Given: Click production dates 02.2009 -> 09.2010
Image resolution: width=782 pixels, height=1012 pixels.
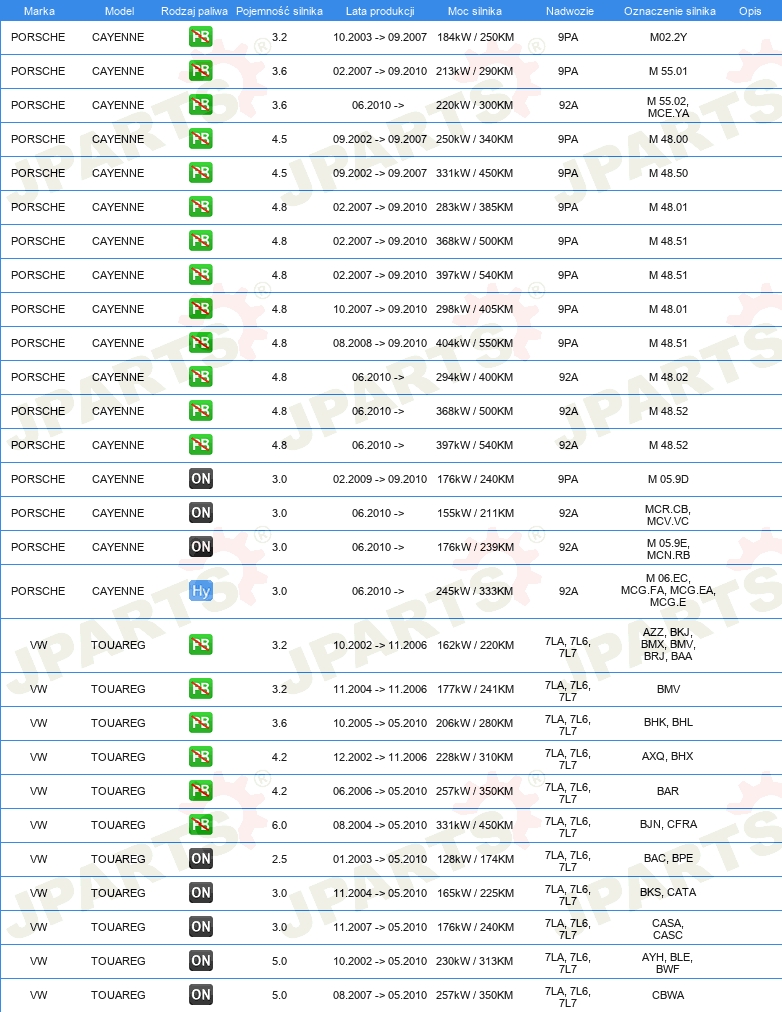Looking at the screenshot, I should [380, 479].
